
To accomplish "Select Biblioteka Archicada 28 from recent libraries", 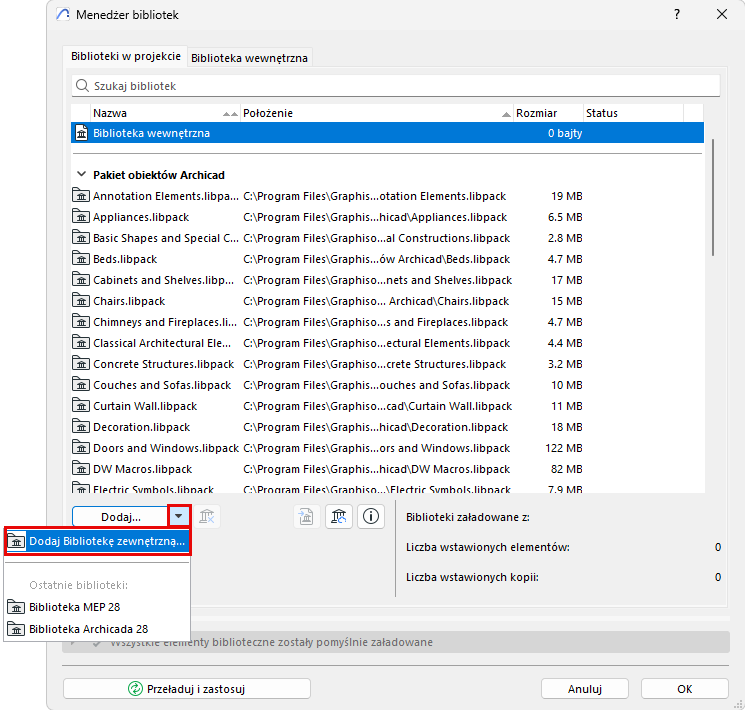I will click(x=97, y=629).
